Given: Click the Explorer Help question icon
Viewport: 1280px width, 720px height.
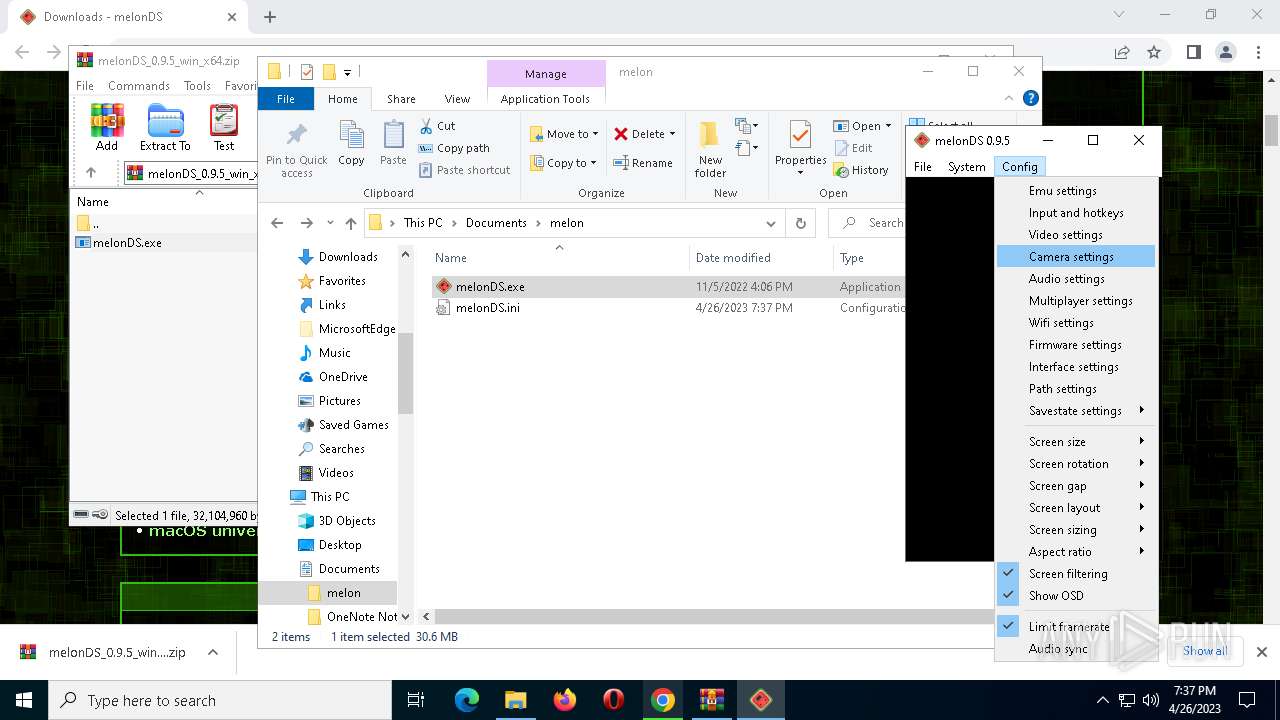Looking at the screenshot, I should (x=1031, y=98).
